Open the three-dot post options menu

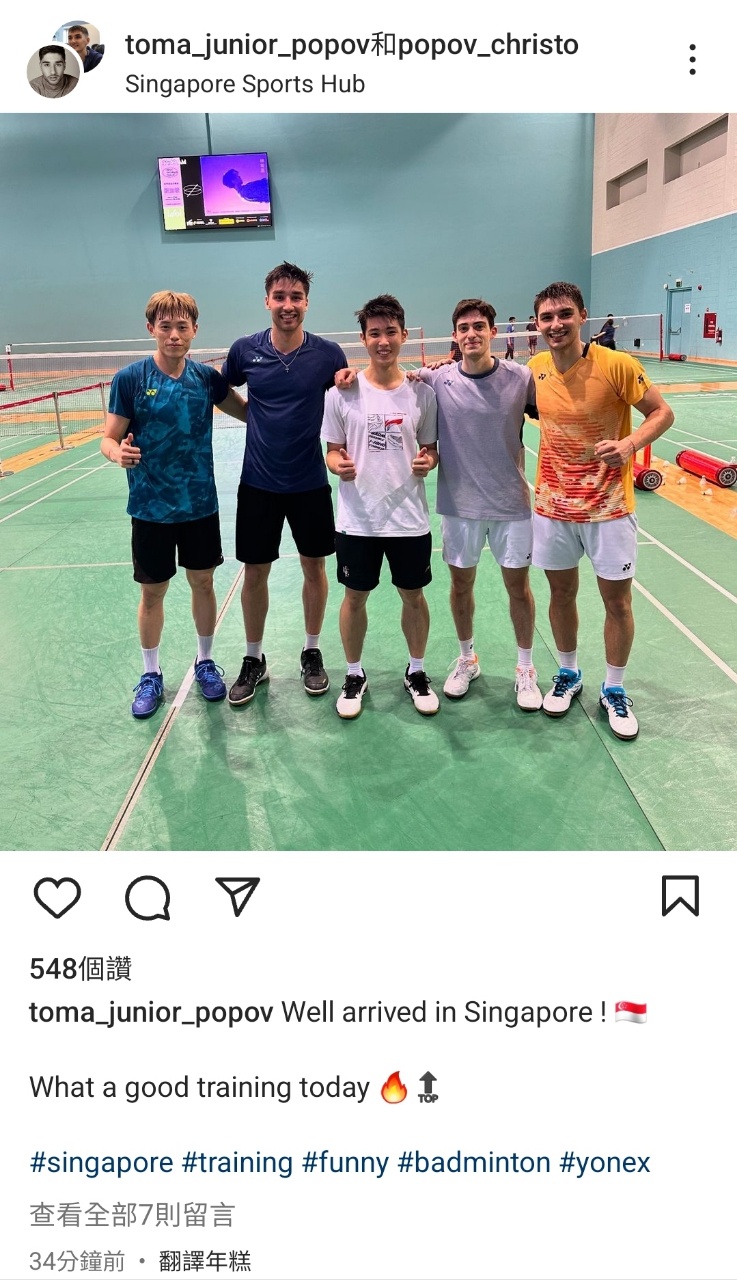[692, 59]
